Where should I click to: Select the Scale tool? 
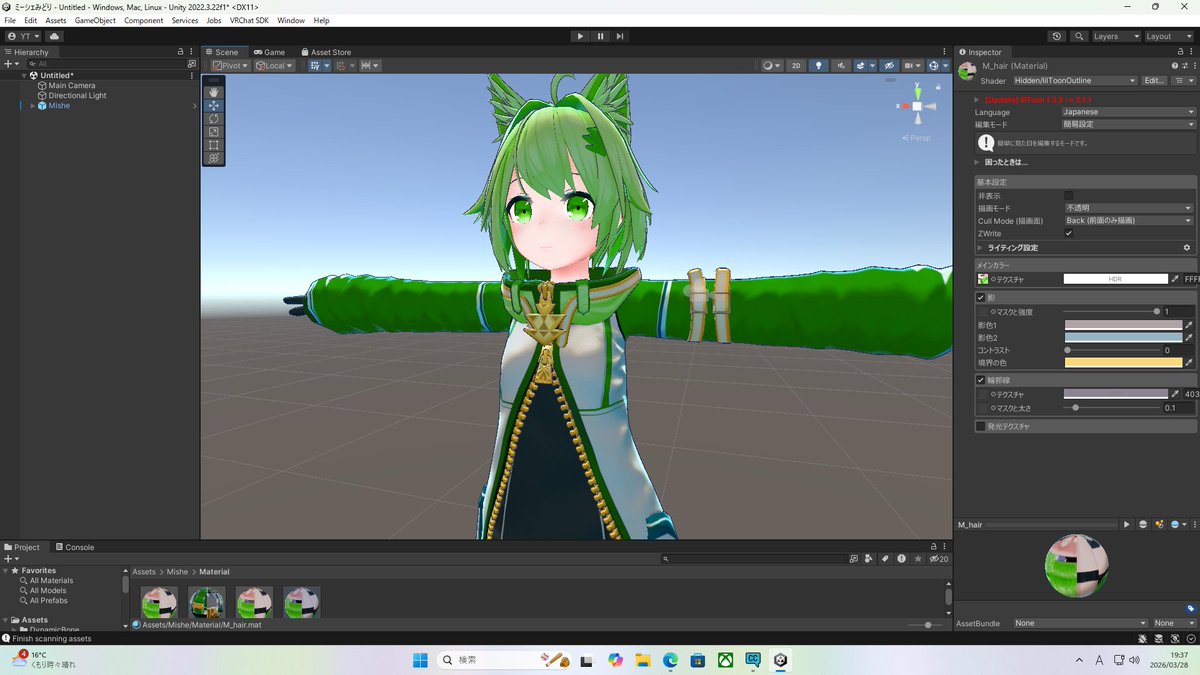(x=214, y=131)
